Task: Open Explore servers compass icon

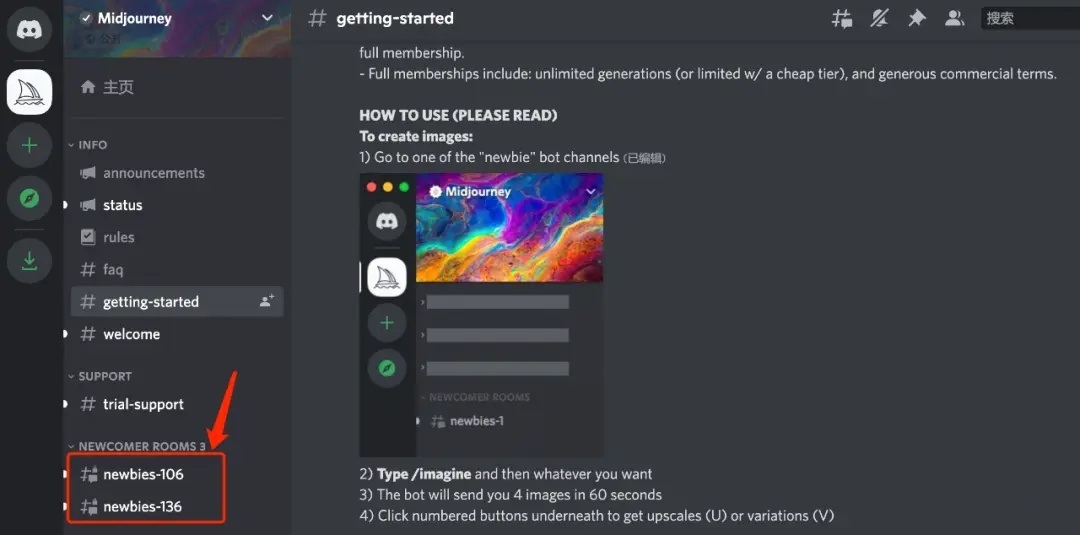Action: [29, 199]
